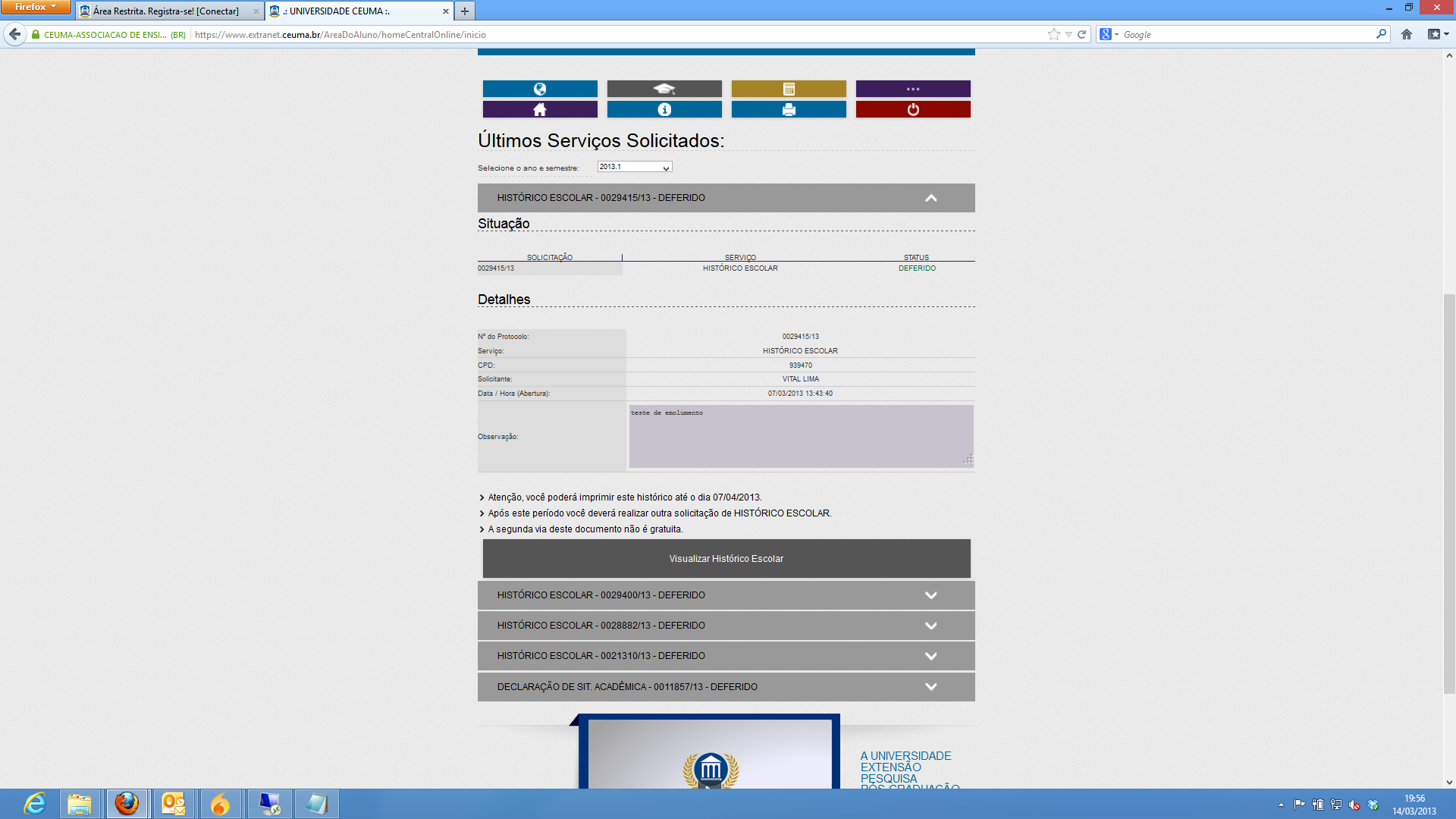Click scrollbar down arrow
1456x819 pixels.
[1449, 782]
